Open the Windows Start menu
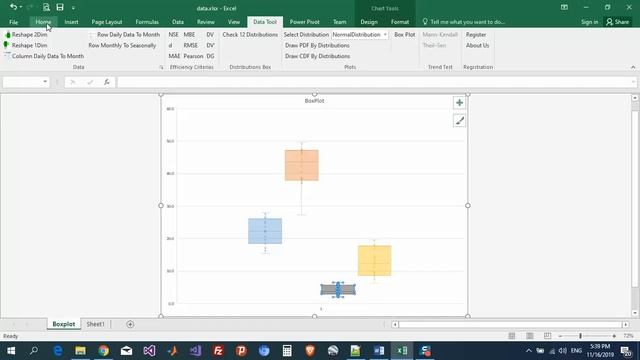This screenshot has width=640, height=360. pyautogui.click(x=11, y=351)
